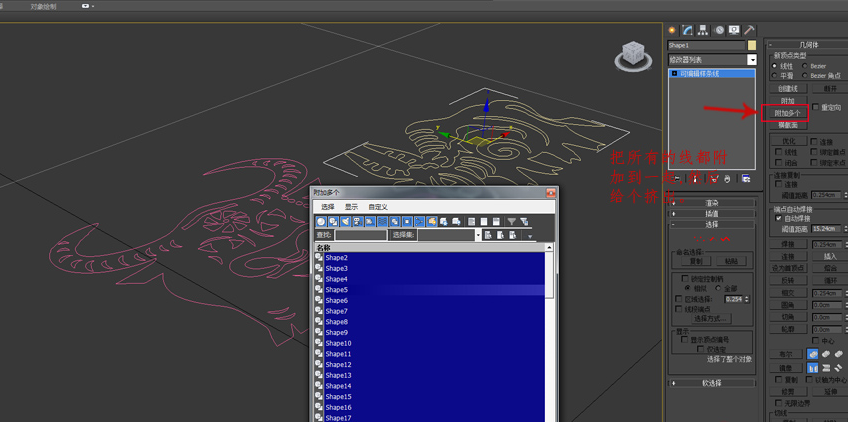
Task: Open the Hierarchy command panel tab
Action: click(x=703, y=30)
